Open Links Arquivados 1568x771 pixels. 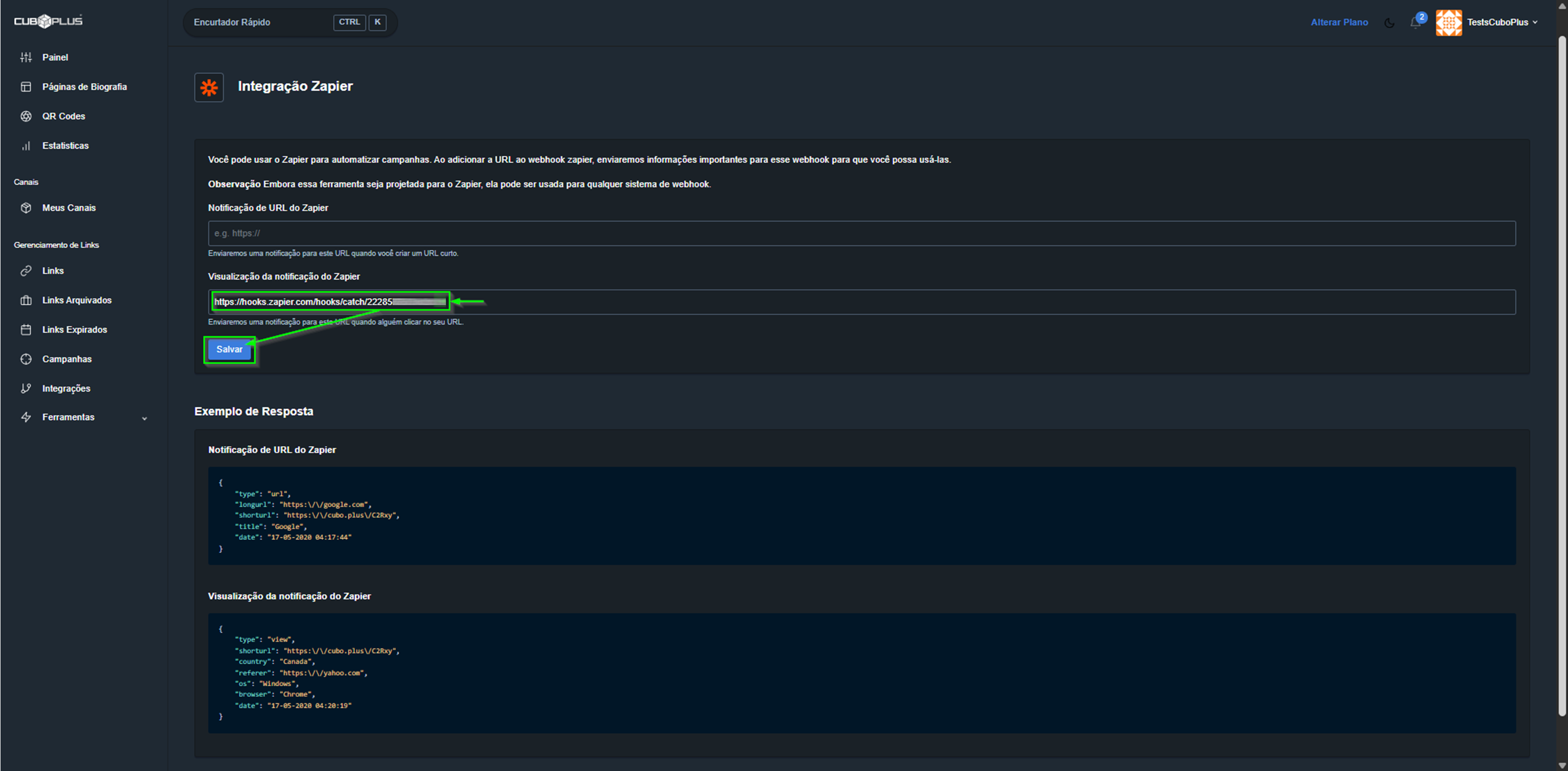tap(77, 300)
